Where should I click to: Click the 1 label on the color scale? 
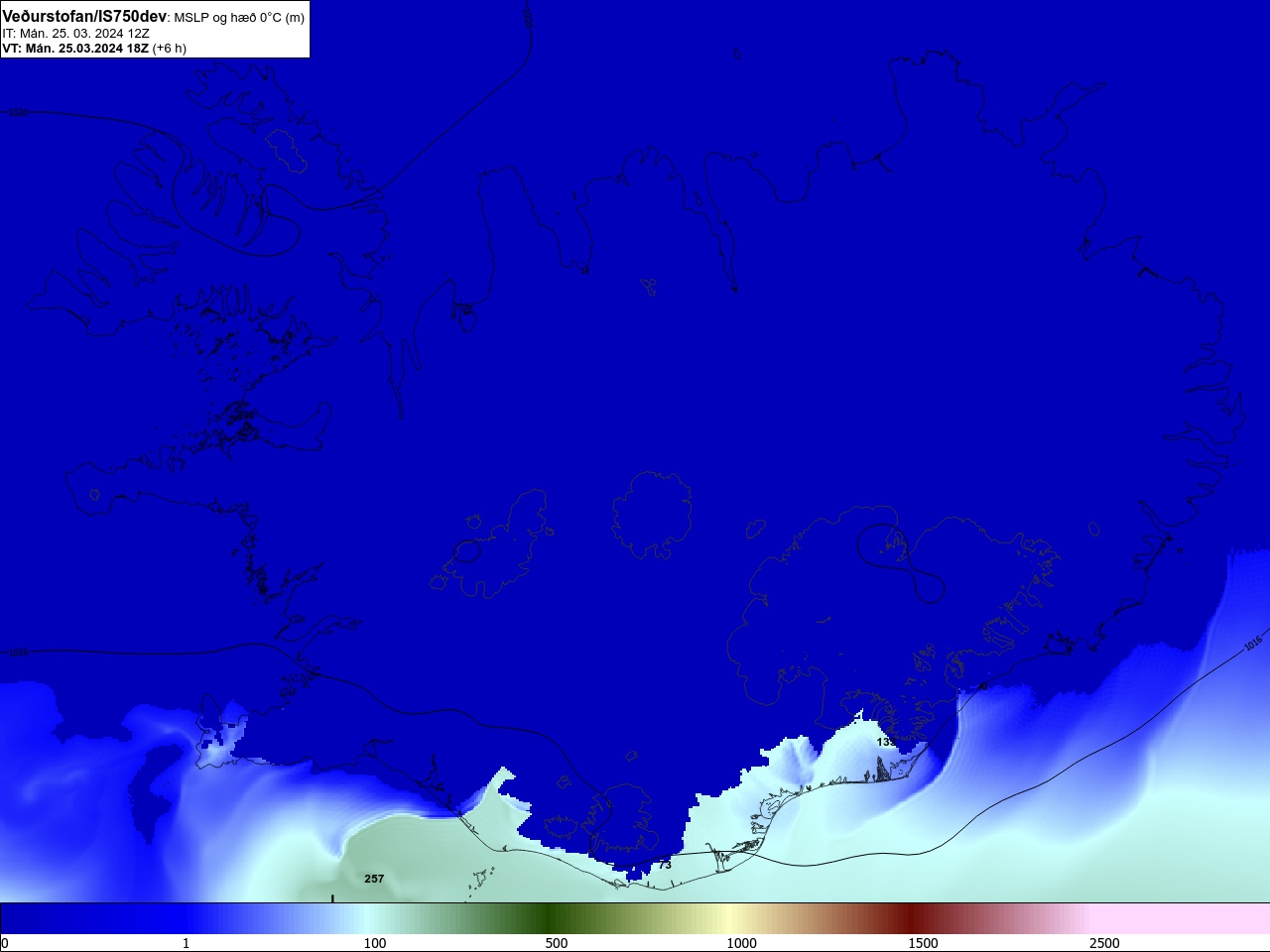(x=186, y=943)
